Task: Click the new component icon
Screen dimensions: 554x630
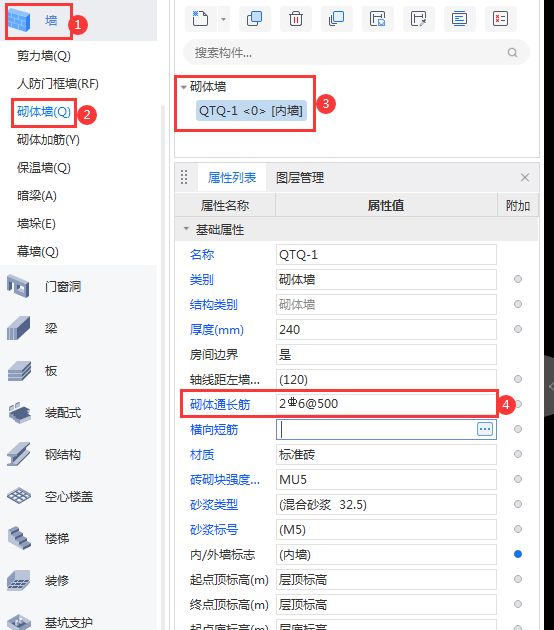Action: tap(200, 18)
